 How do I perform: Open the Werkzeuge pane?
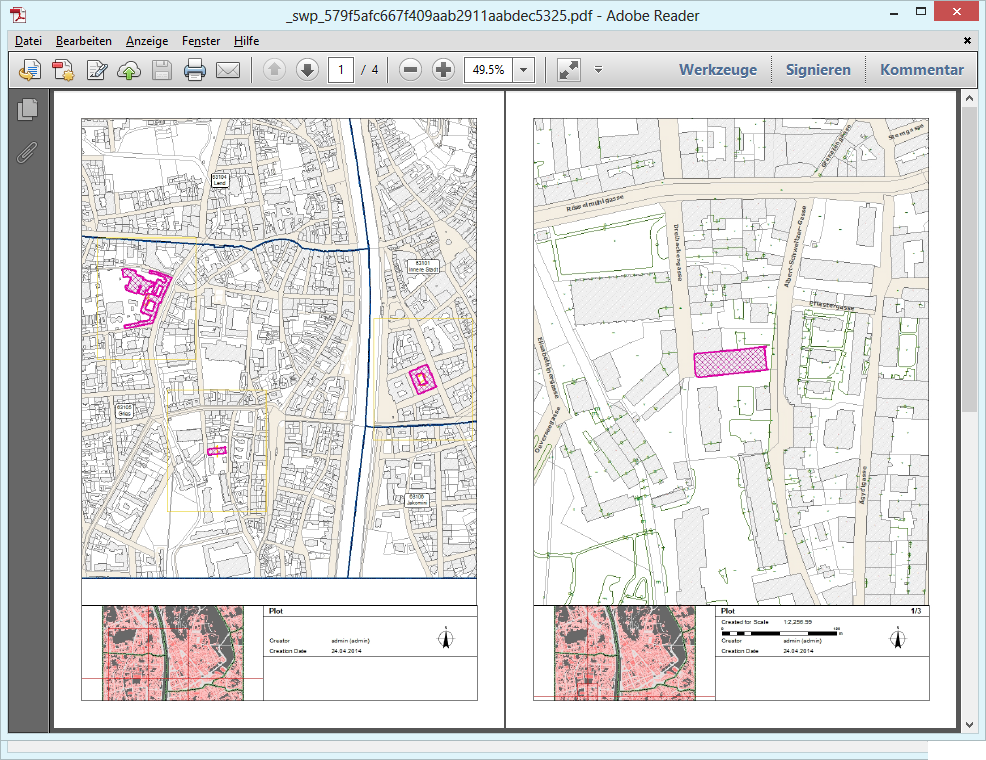[x=718, y=70]
